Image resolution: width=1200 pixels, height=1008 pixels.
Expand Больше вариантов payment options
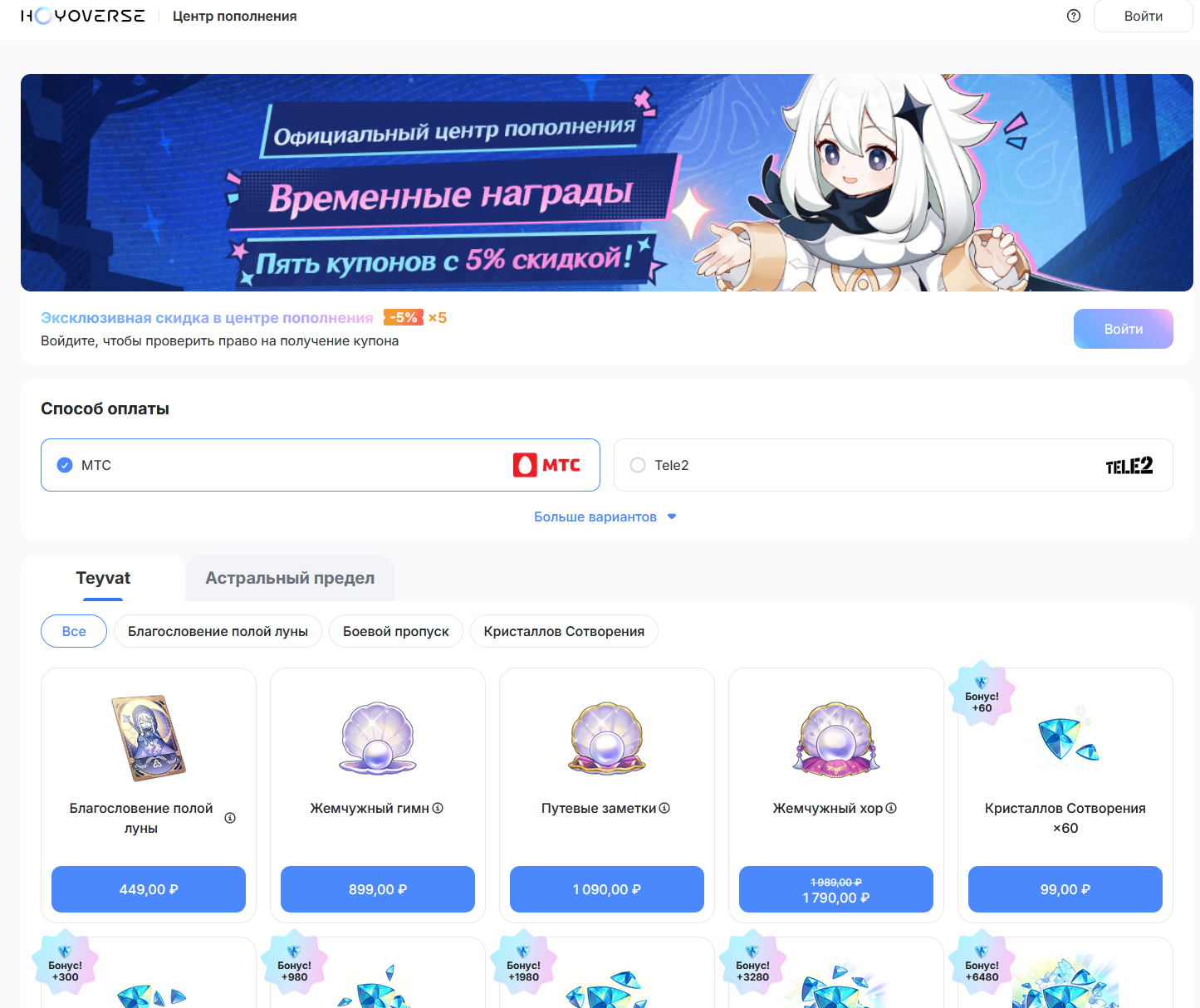coord(605,516)
